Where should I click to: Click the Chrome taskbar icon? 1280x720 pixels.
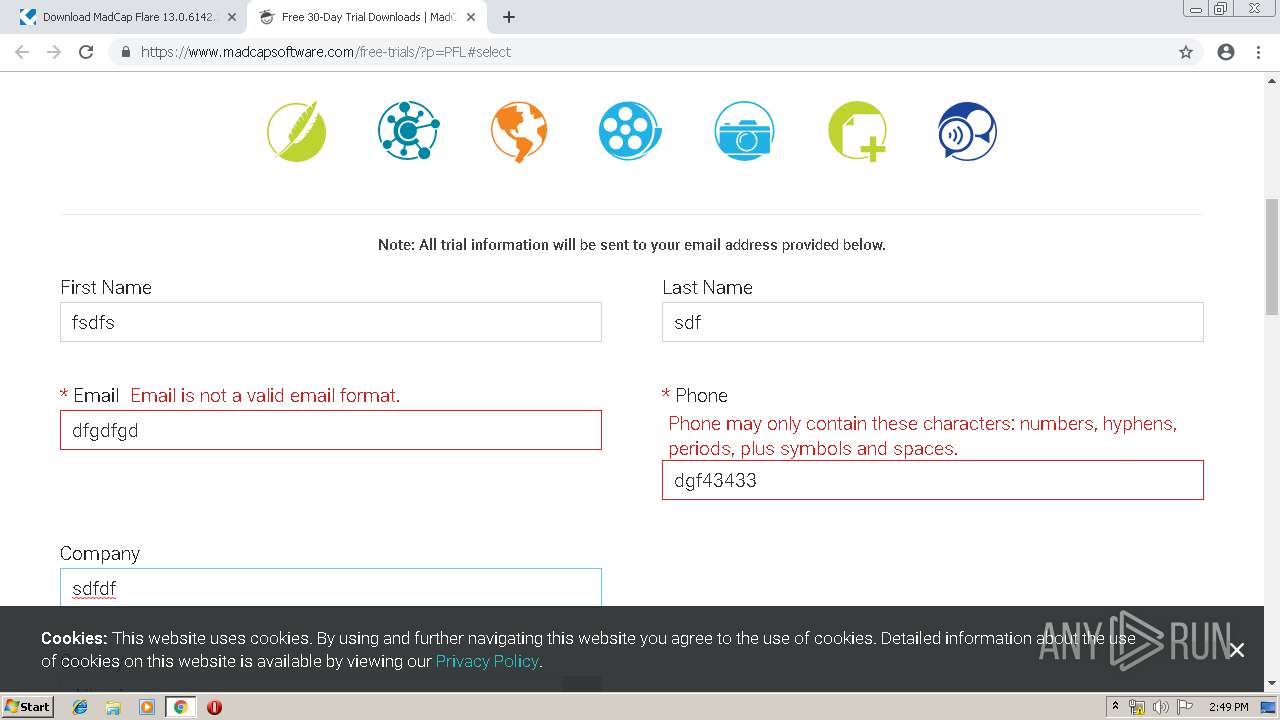[x=180, y=706]
